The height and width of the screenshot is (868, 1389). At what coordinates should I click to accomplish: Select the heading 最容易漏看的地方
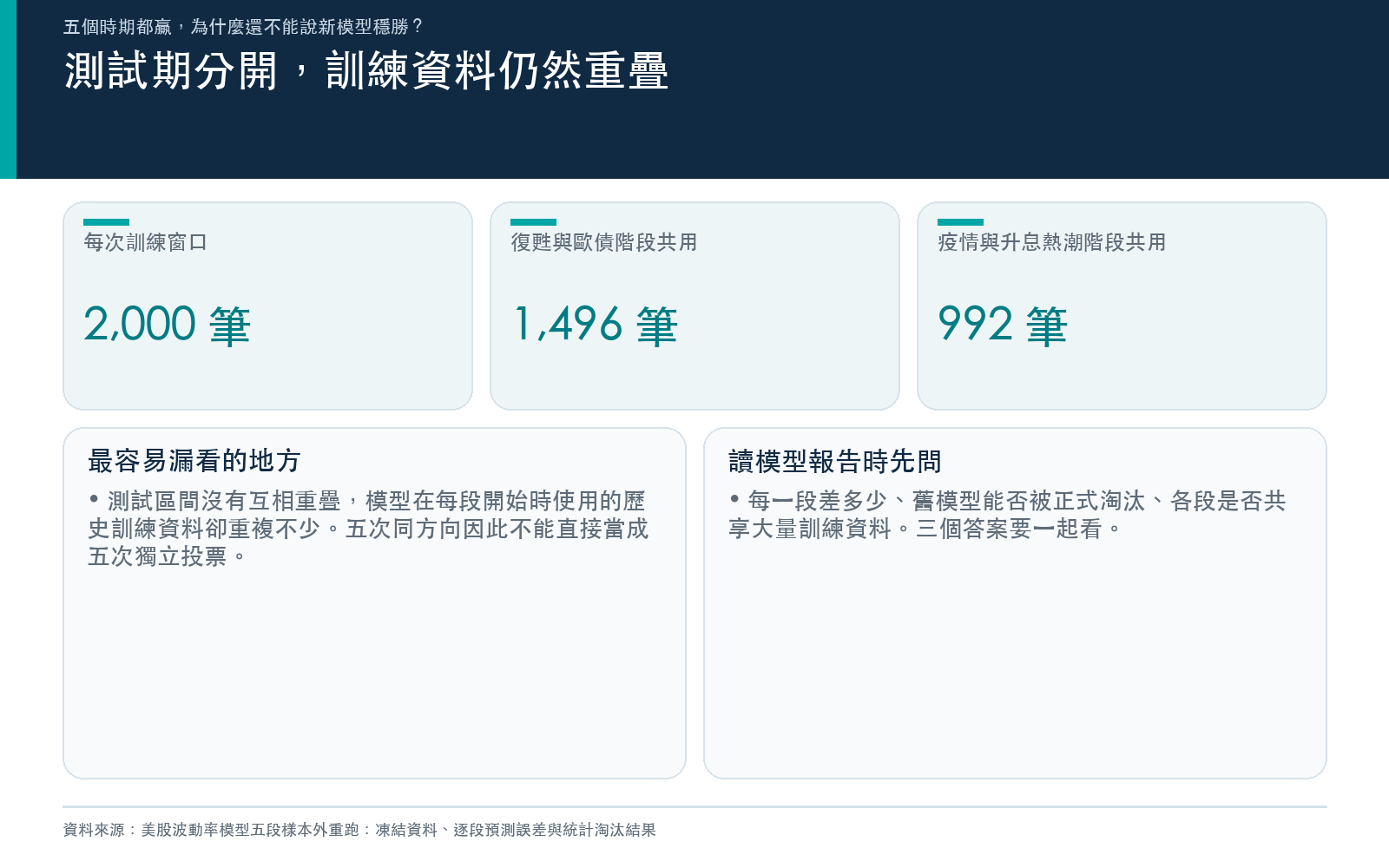click(194, 461)
